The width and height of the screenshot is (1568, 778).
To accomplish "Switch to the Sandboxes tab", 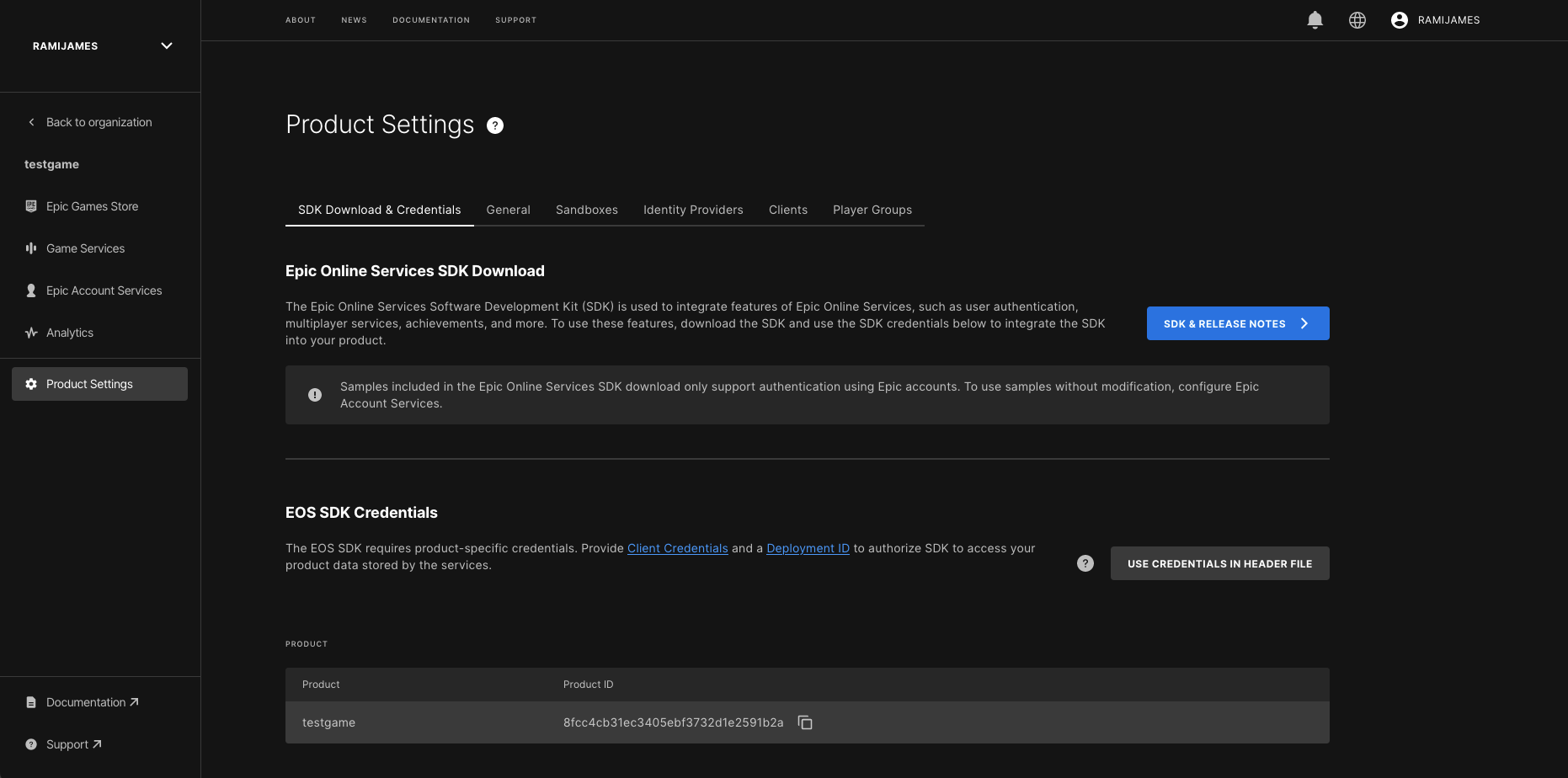I will pyautogui.click(x=587, y=210).
